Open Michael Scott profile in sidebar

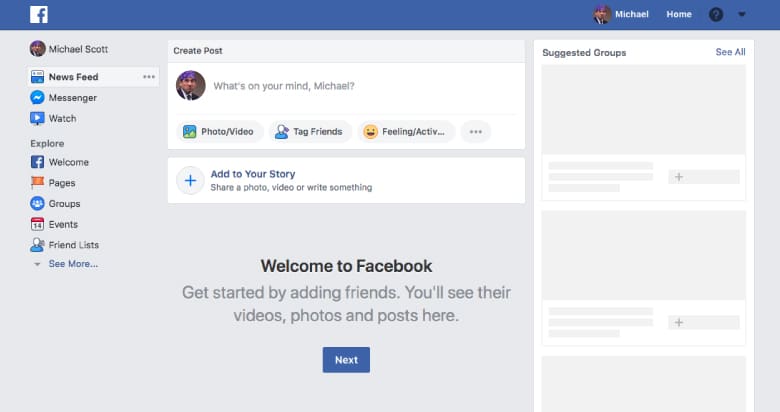coord(78,49)
